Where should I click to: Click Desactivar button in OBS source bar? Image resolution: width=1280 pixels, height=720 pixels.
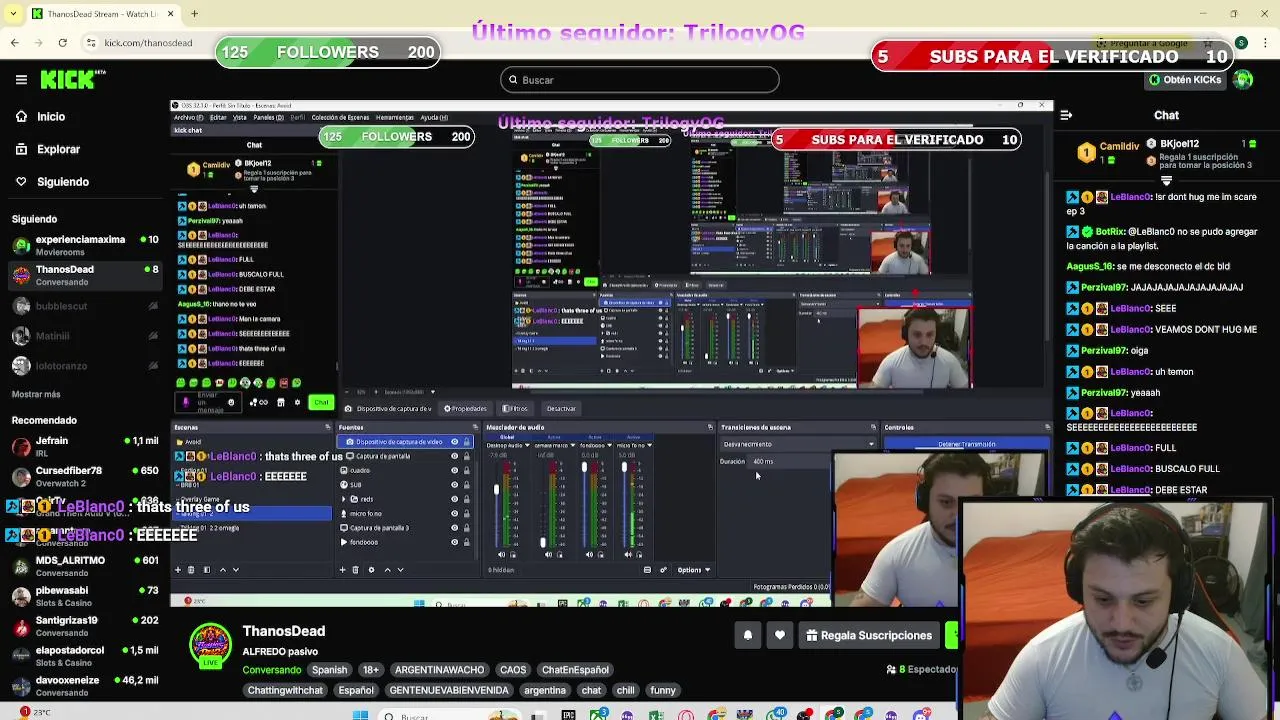(561, 408)
